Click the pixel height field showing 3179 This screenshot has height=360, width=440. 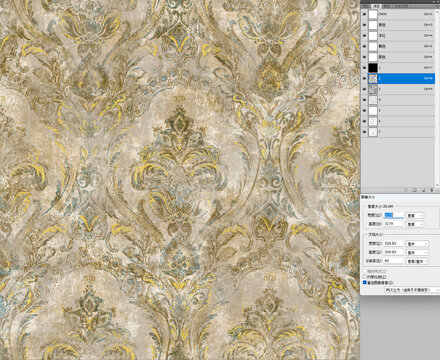pos(394,224)
